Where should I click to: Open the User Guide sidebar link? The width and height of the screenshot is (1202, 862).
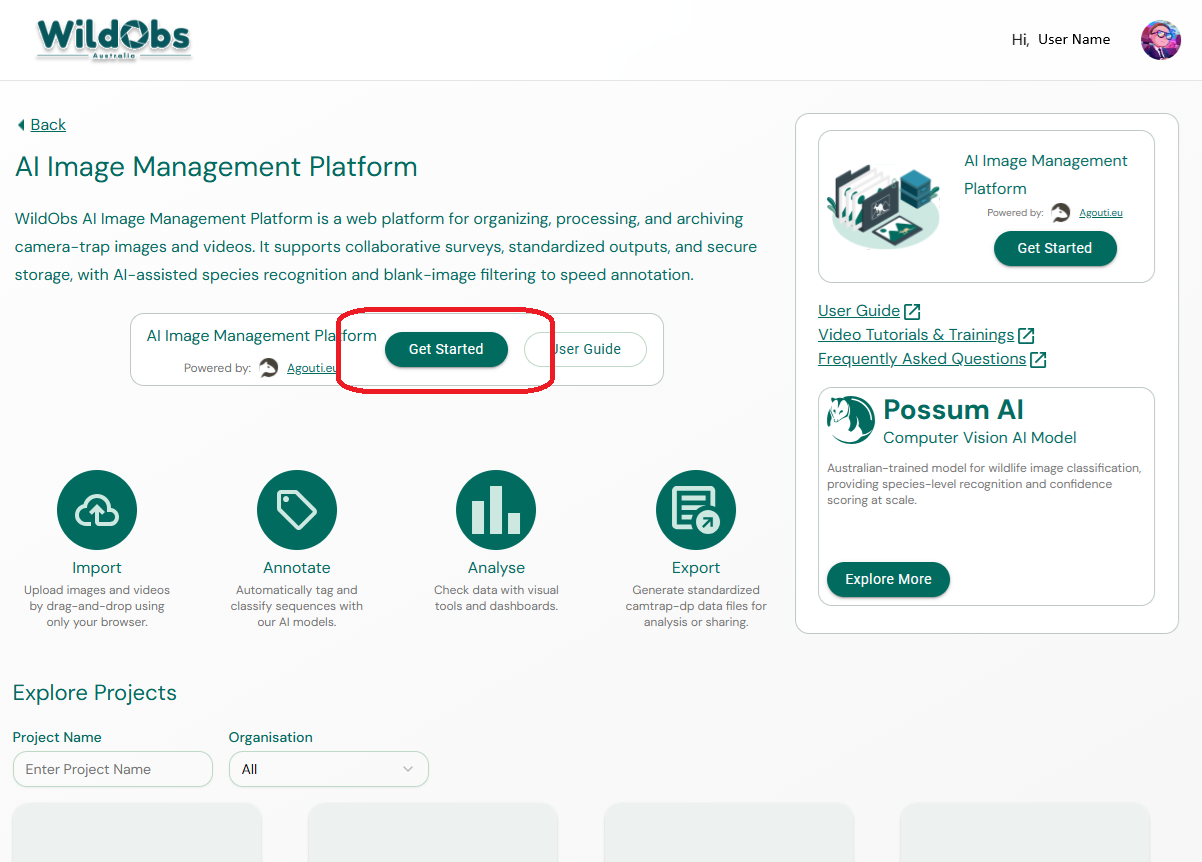click(x=859, y=311)
